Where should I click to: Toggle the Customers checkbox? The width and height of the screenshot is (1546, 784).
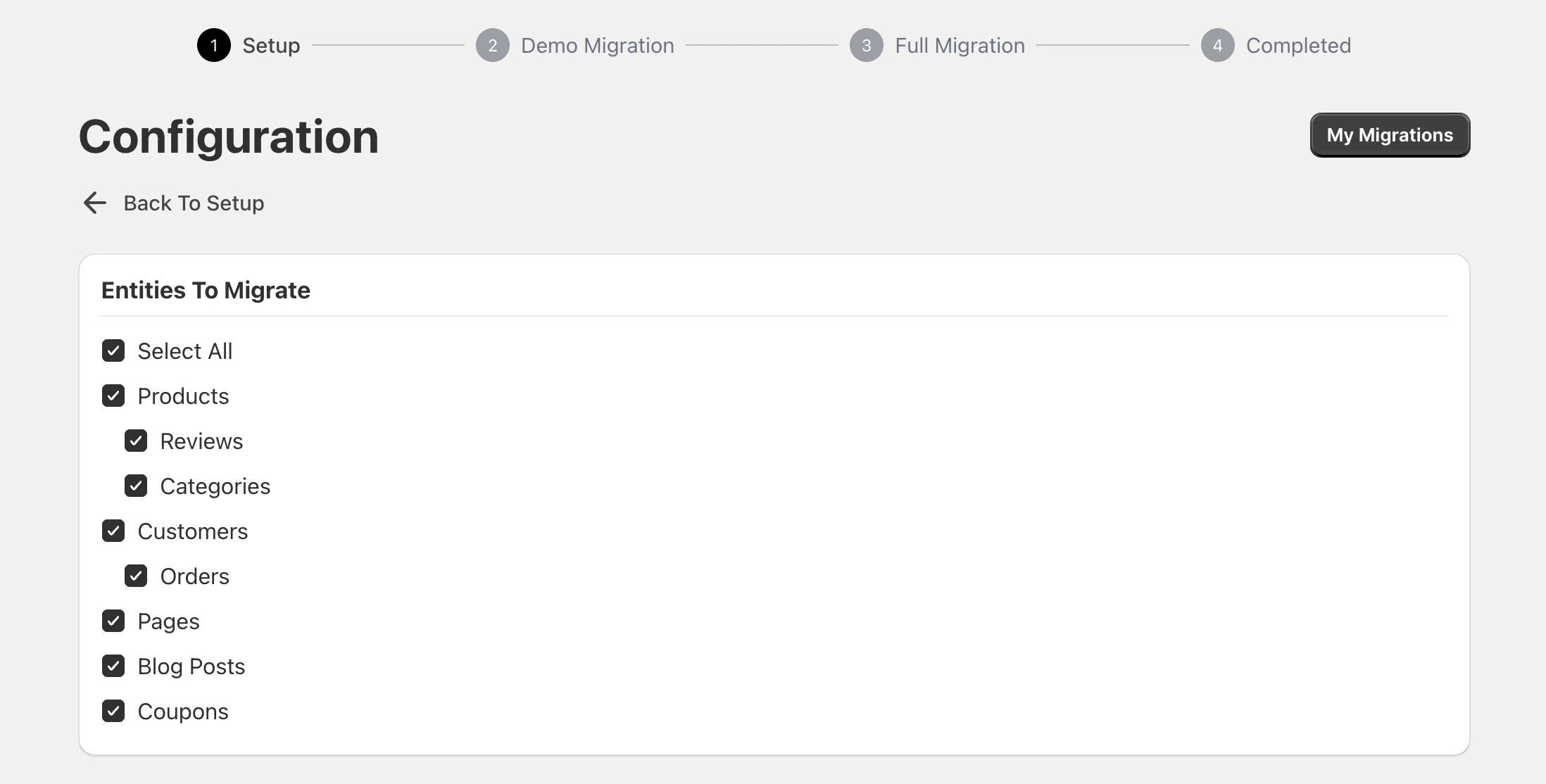pyautogui.click(x=113, y=531)
